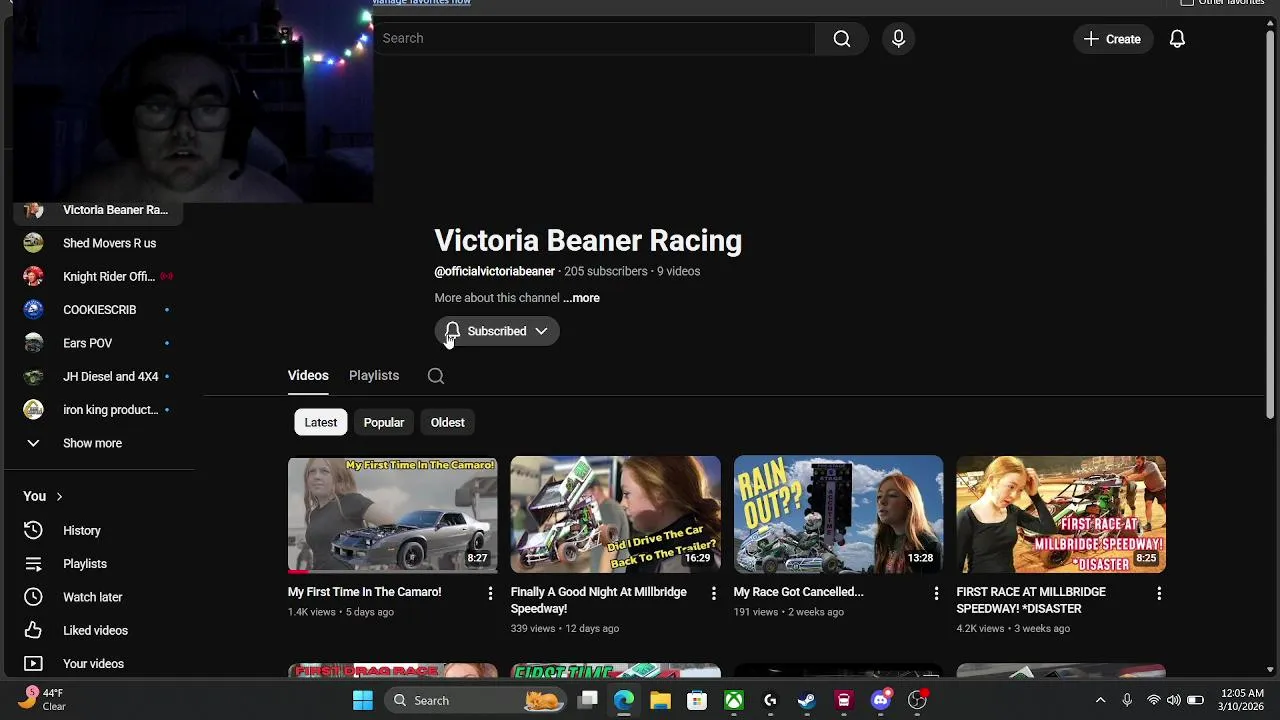Open options menu for My Race Got Cancelled
Viewport: 1280px width, 720px height.
pyautogui.click(x=936, y=593)
